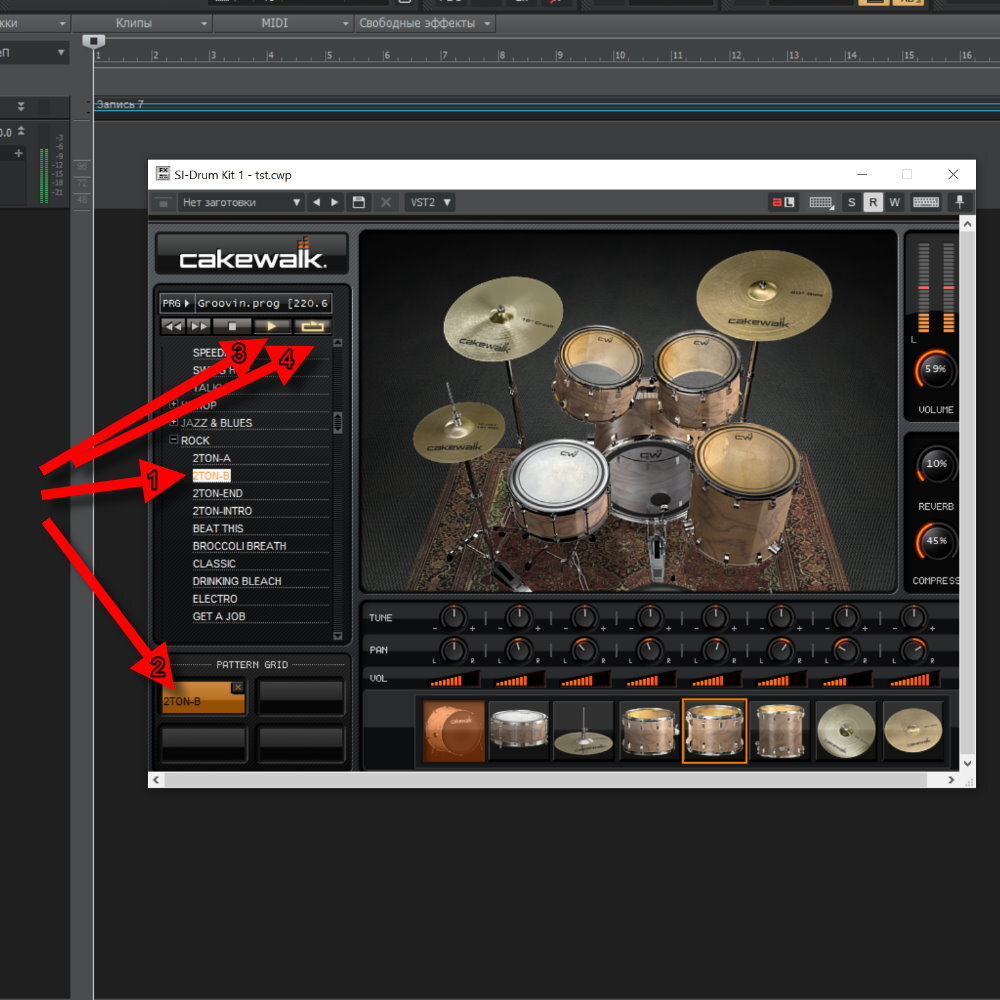
Task: Open the PRG program menu
Action: 175,304
